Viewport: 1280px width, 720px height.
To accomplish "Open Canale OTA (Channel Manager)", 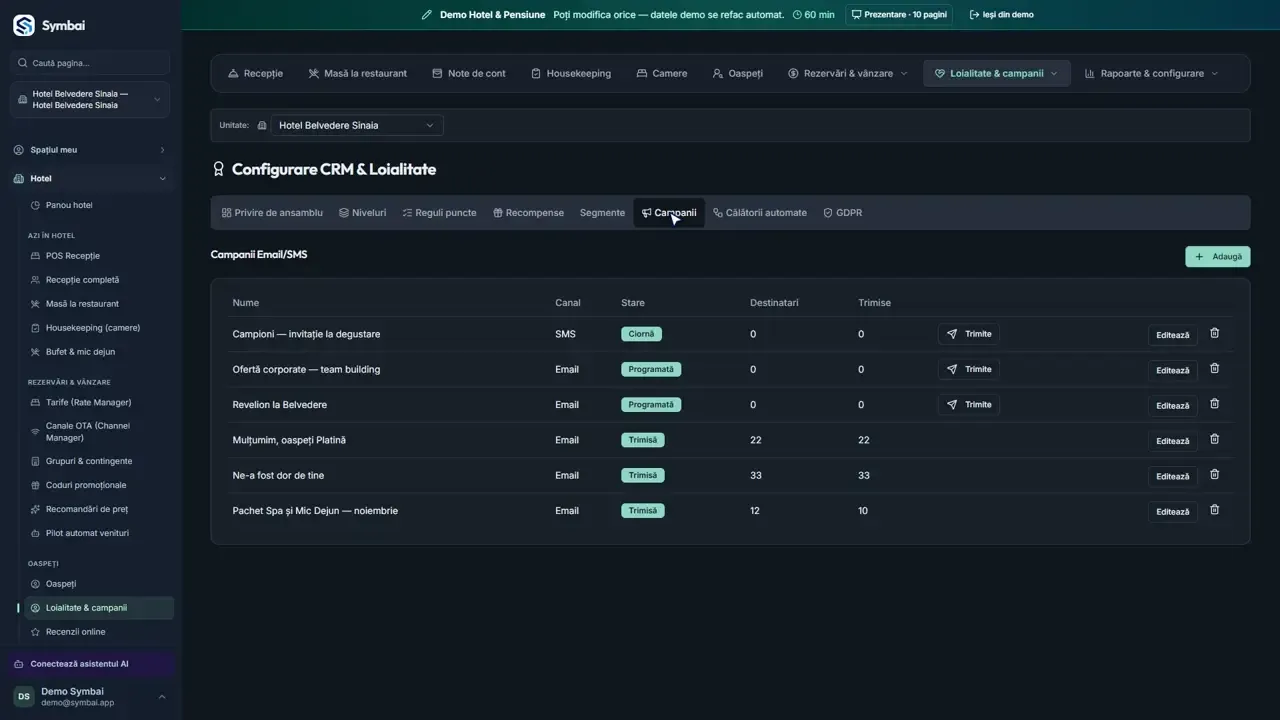I will click(x=98, y=432).
